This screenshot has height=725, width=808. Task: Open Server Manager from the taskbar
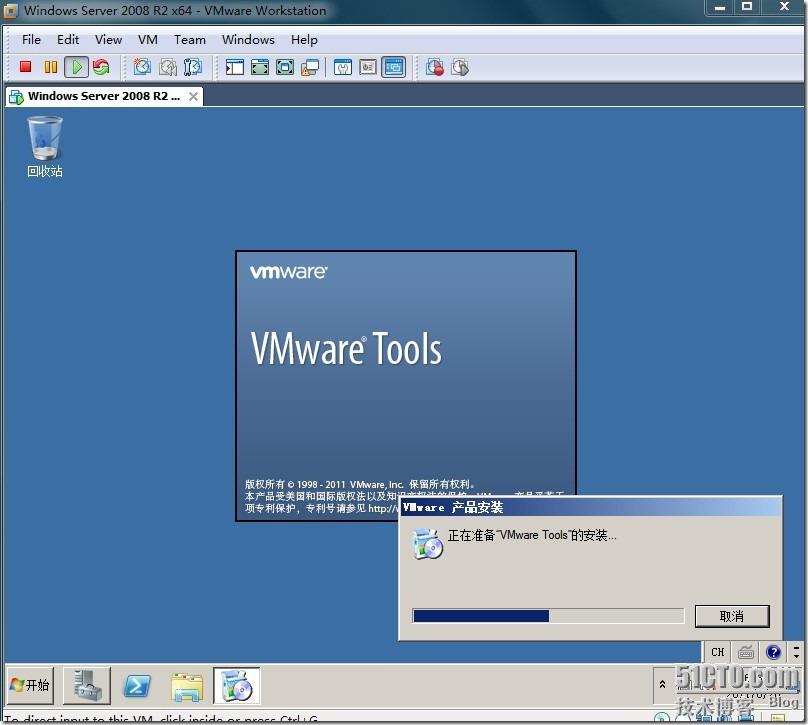87,685
